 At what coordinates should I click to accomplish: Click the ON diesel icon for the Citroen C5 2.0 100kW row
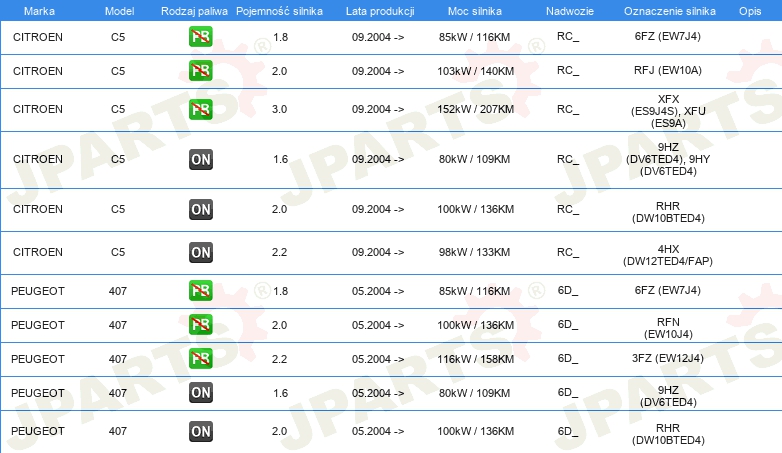tap(200, 209)
